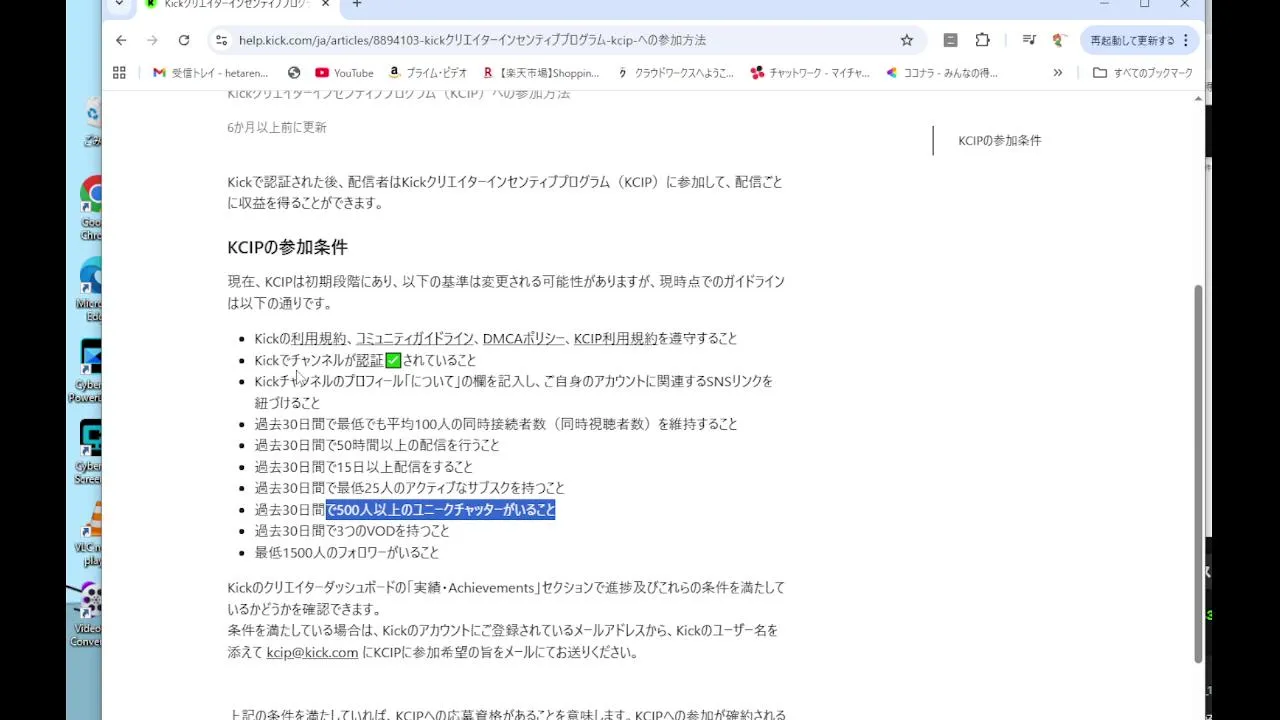Open the CrowdWorks bookmark
The height and width of the screenshot is (720, 1280).
[x=675, y=73]
